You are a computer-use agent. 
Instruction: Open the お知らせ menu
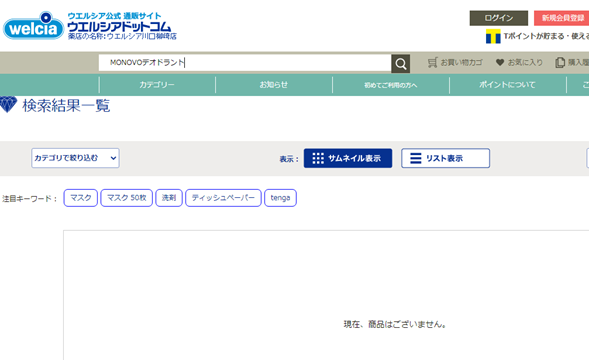pos(274,85)
